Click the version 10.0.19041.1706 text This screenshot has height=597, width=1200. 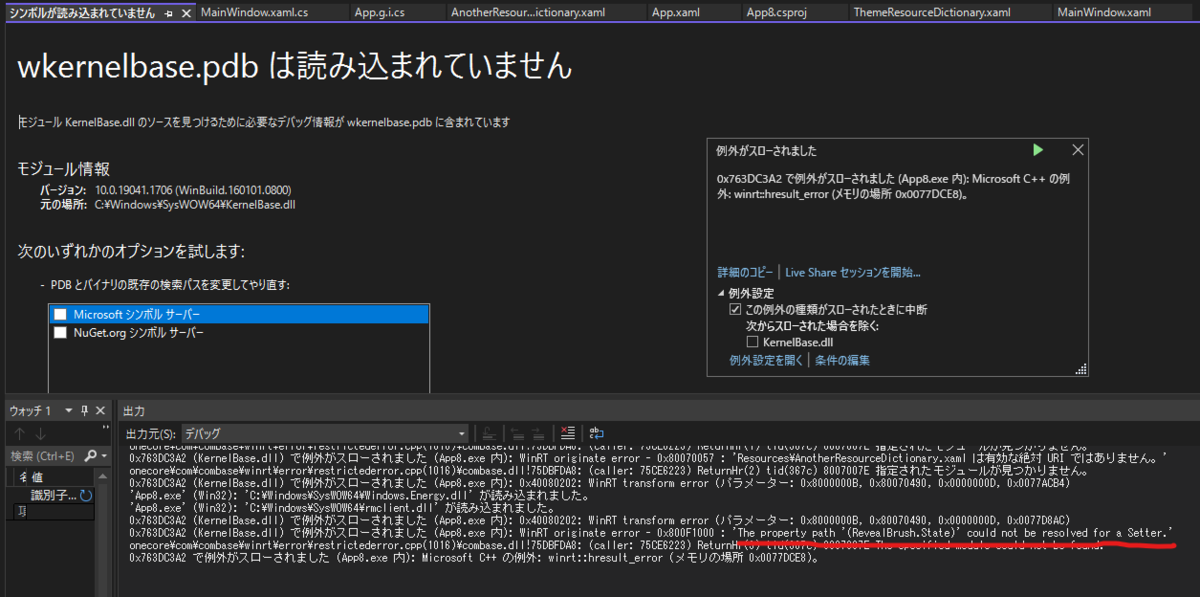point(192,189)
